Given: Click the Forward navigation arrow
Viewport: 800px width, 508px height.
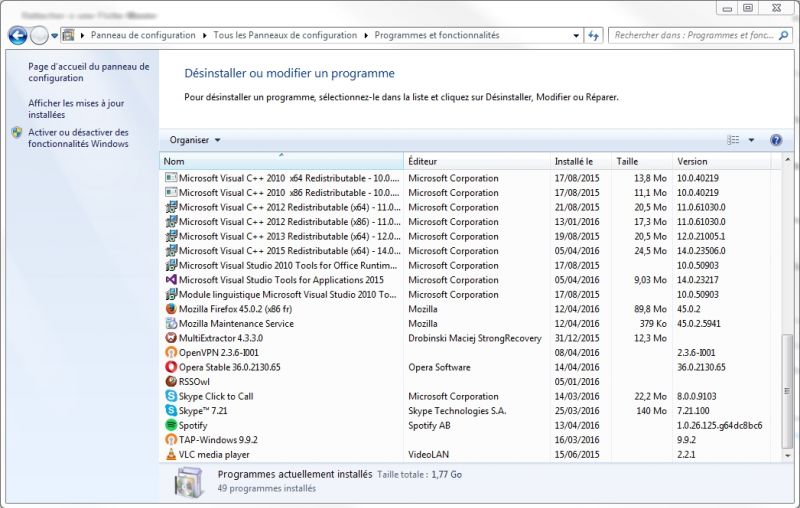Looking at the screenshot, I should [39, 35].
